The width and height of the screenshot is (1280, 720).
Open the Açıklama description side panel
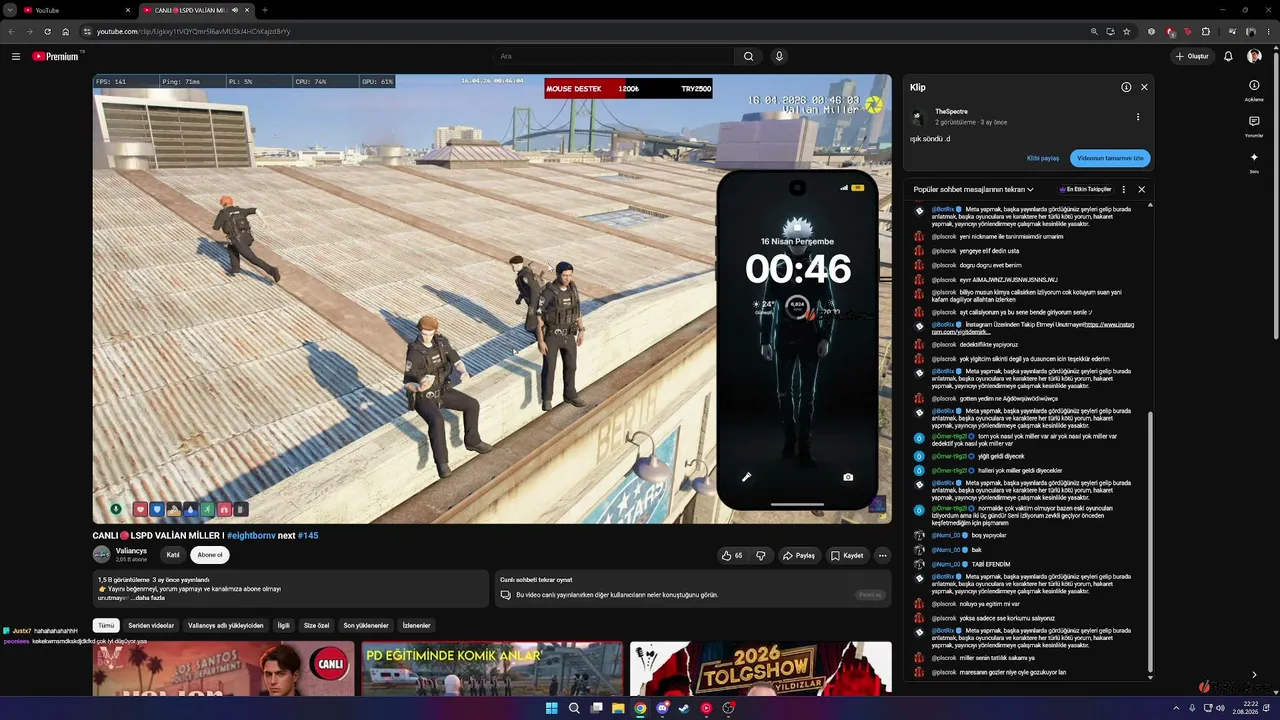[x=1254, y=90]
